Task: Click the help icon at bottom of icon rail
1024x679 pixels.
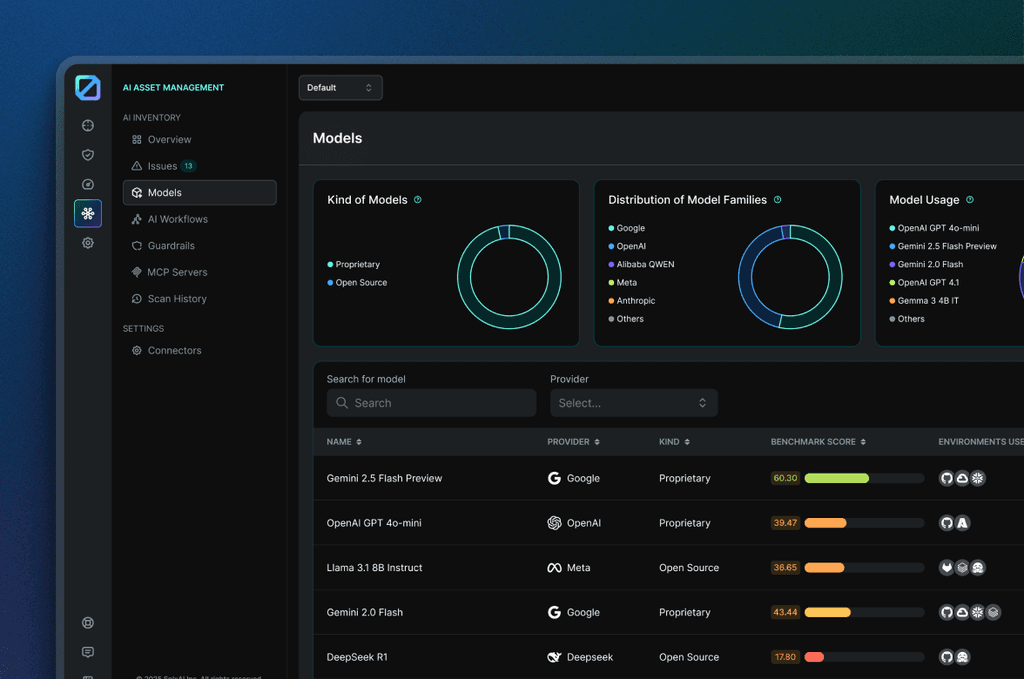Action: click(88, 622)
